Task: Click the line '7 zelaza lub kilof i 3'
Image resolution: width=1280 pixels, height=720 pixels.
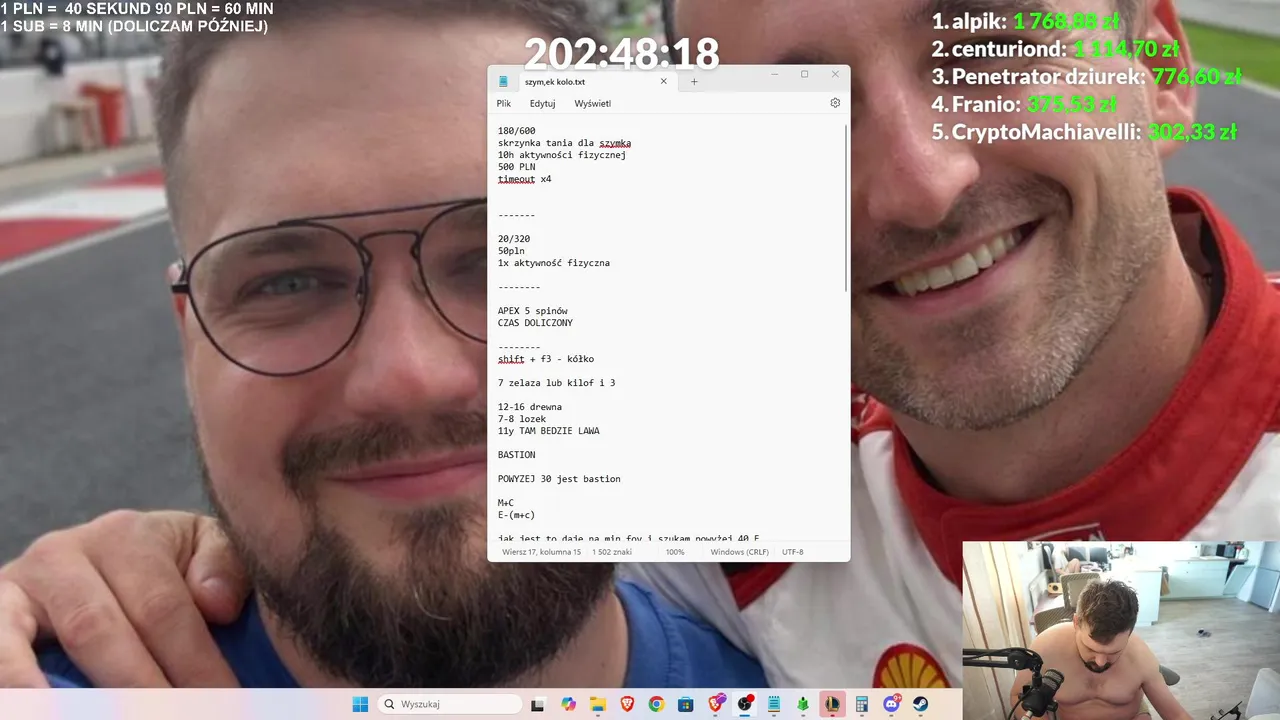Action: click(x=556, y=383)
